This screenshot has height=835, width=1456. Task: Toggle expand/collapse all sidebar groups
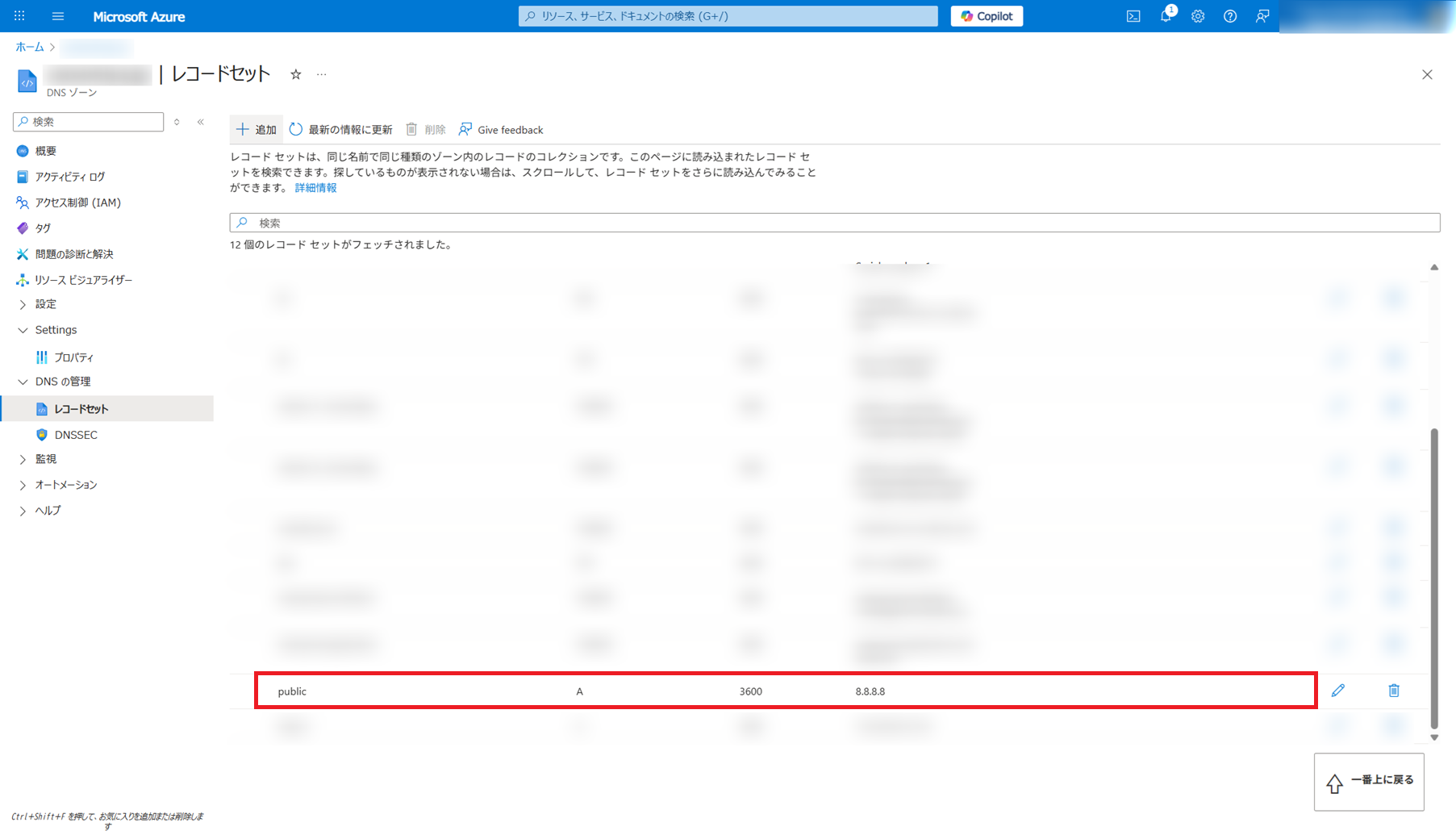[177, 122]
